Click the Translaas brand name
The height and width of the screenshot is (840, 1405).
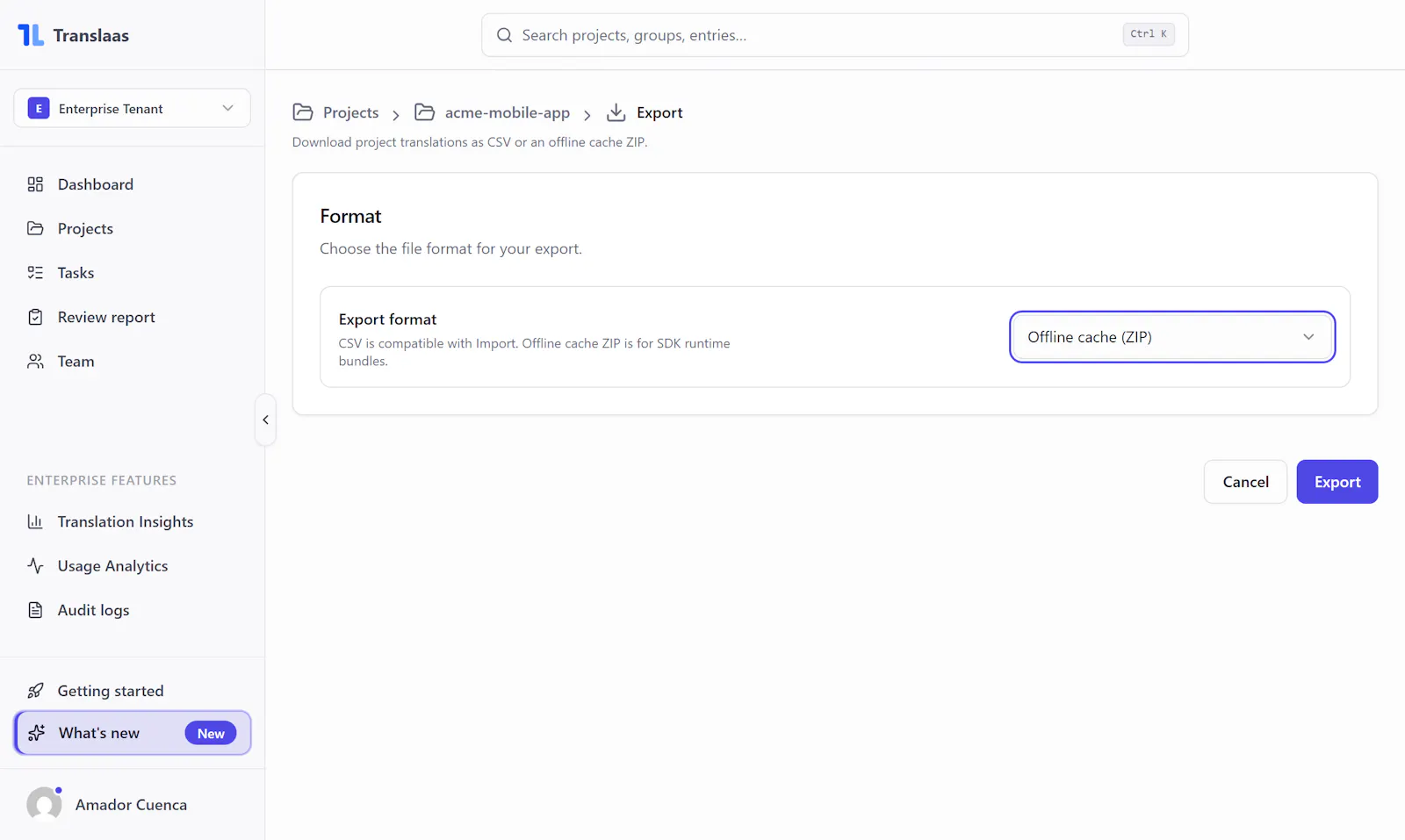(91, 35)
